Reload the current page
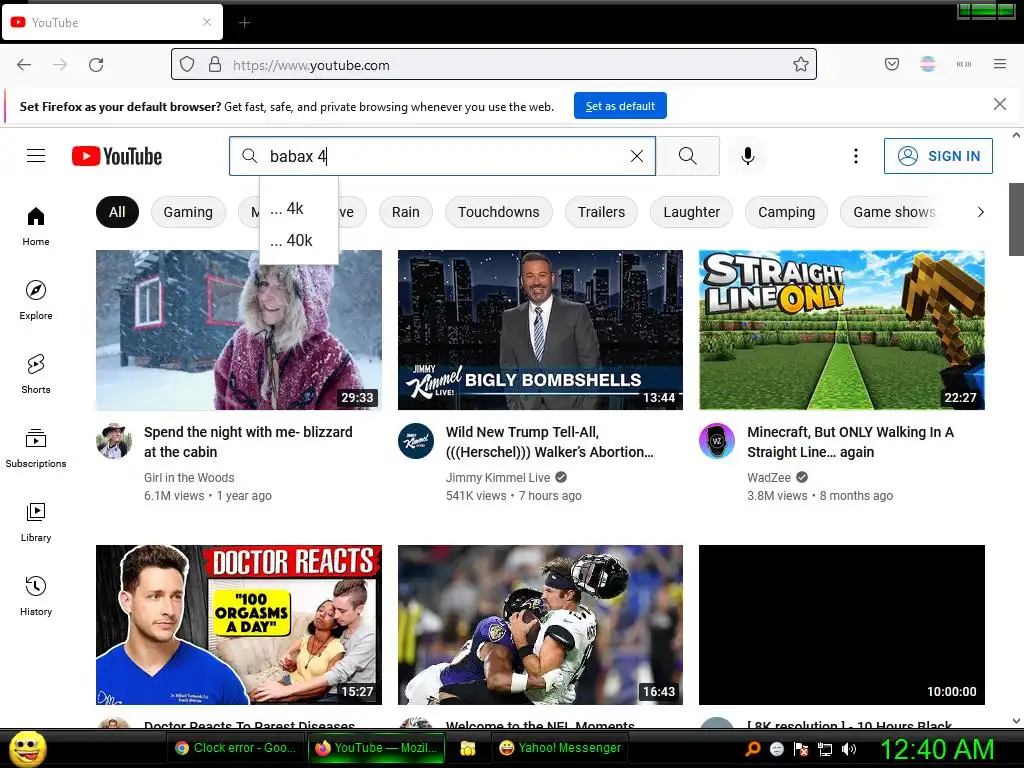 [x=96, y=65]
